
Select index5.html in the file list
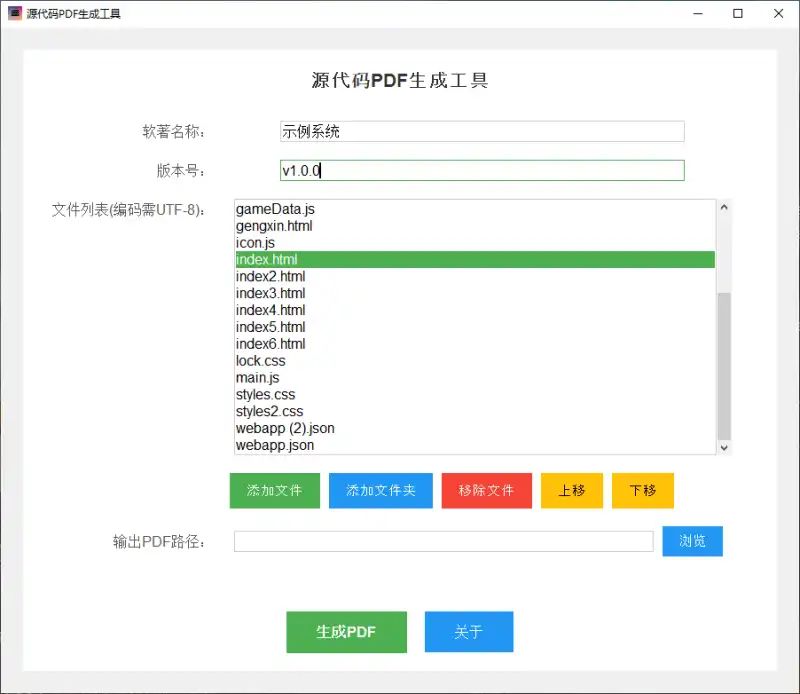475,327
